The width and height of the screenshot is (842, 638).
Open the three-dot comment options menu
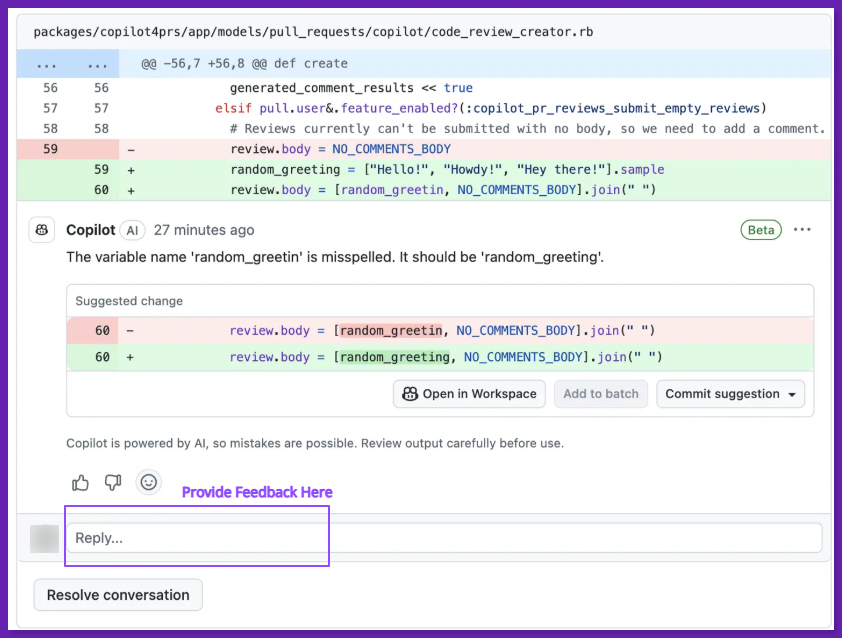coord(802,230)
